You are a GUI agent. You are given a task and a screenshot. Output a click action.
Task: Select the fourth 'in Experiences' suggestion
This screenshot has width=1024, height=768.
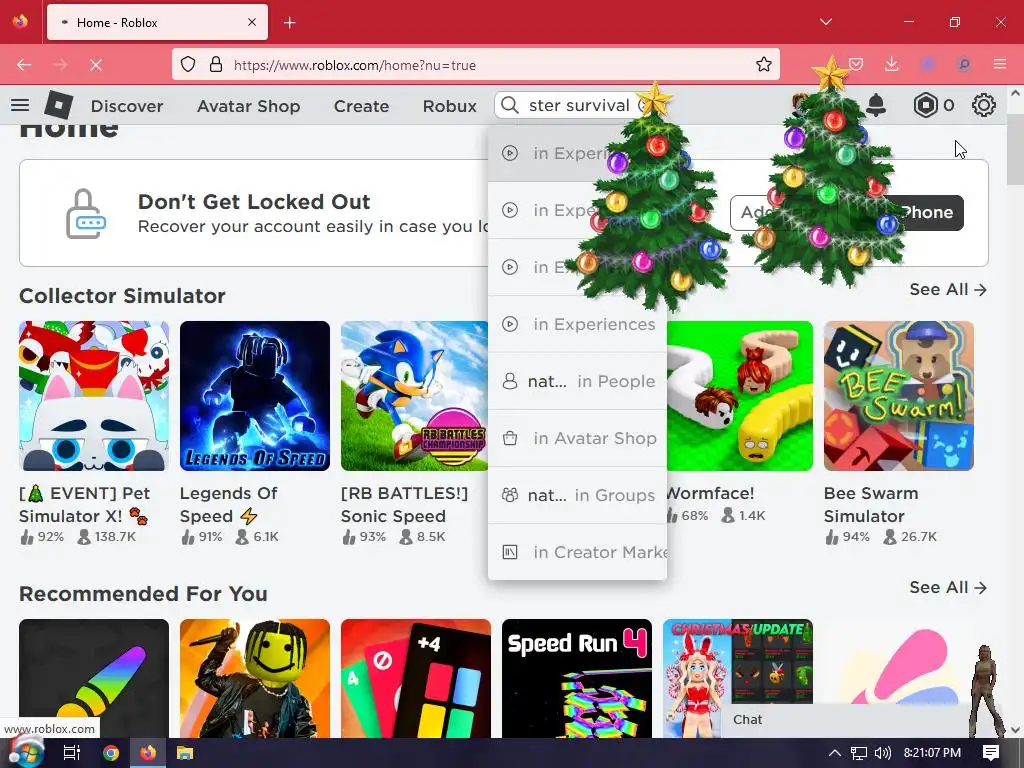click(577, 325)
